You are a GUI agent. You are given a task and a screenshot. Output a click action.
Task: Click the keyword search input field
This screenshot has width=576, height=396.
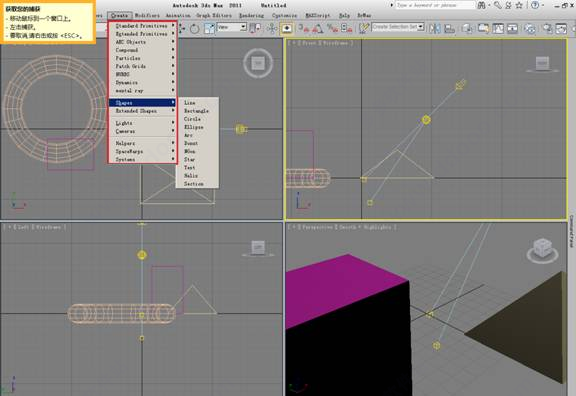click(x=435, y=5)
